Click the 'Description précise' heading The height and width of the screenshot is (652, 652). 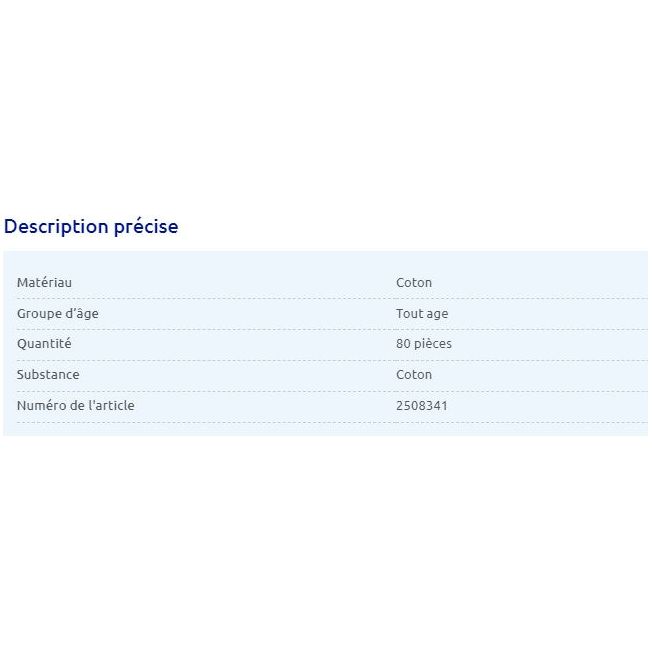coord(91,227)
